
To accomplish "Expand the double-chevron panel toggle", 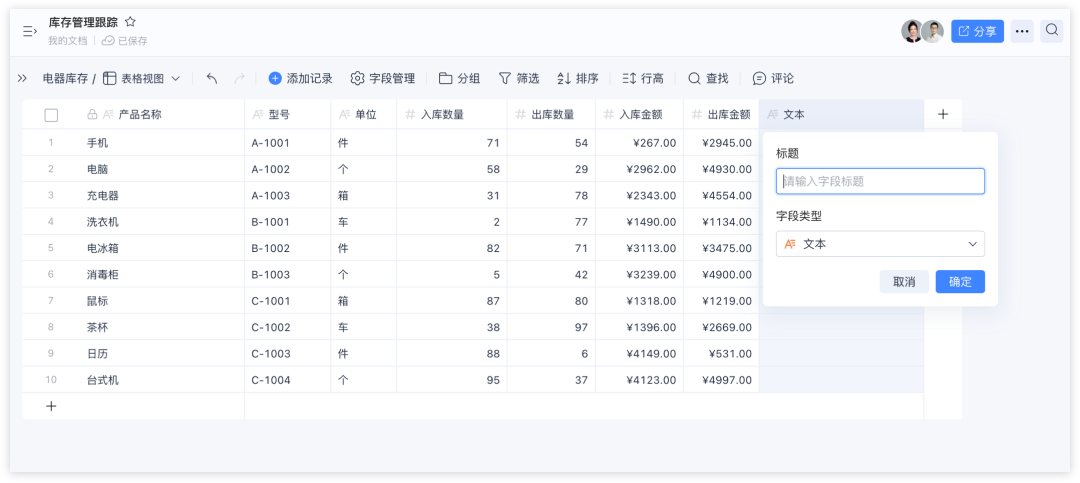I will (22, 78).
